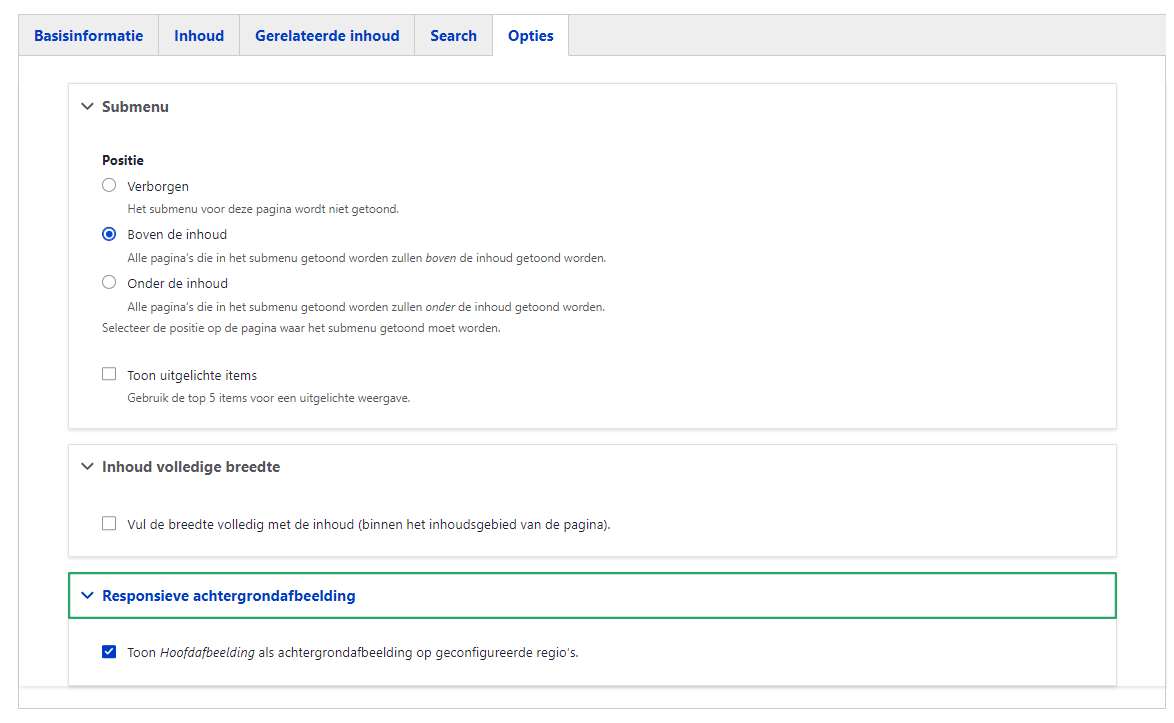This screenshot has height=723, width=1174.
Task: Click the Toon uitgelichte items label
Action: pyautogui.click(x=192, y=376)
